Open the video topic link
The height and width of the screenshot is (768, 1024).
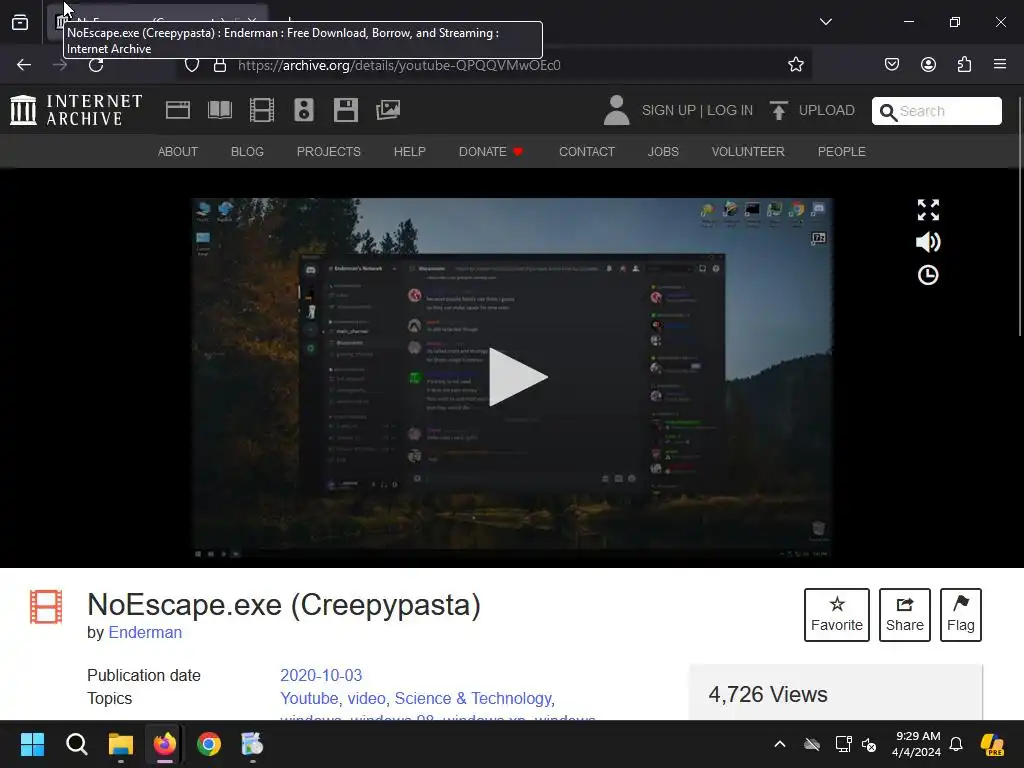(366, 698)
